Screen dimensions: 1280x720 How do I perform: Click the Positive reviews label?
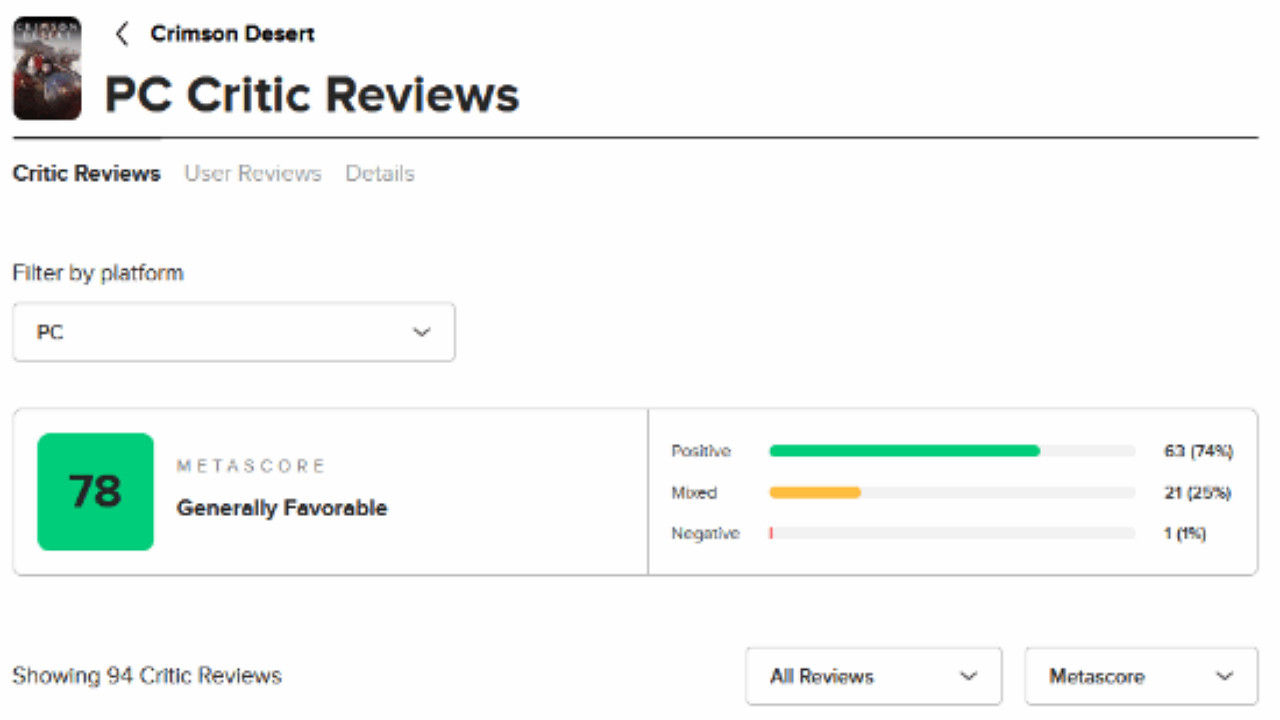pos(701,451)
